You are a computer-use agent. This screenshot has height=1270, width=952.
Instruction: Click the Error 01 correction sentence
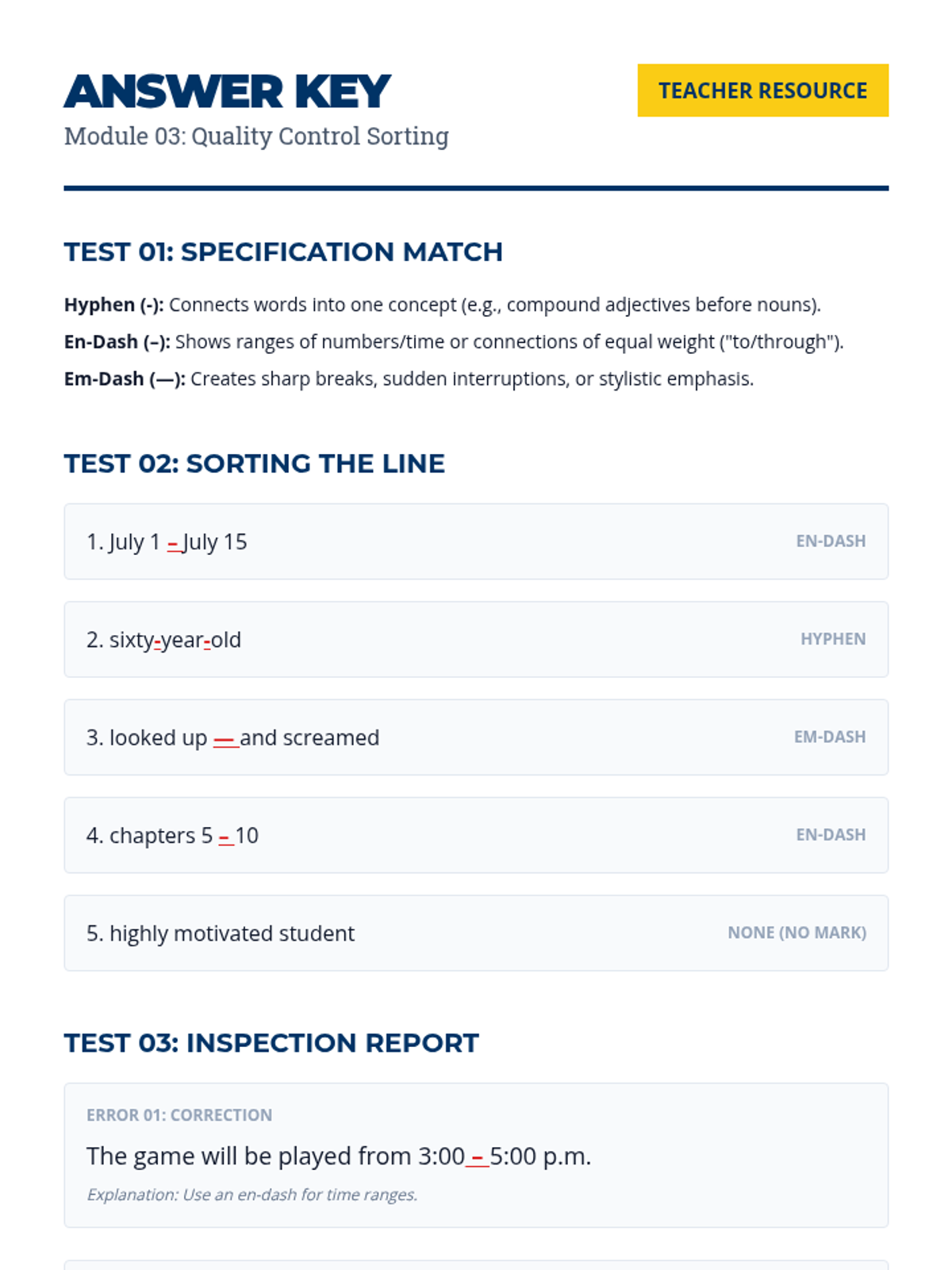point(339,1156)
